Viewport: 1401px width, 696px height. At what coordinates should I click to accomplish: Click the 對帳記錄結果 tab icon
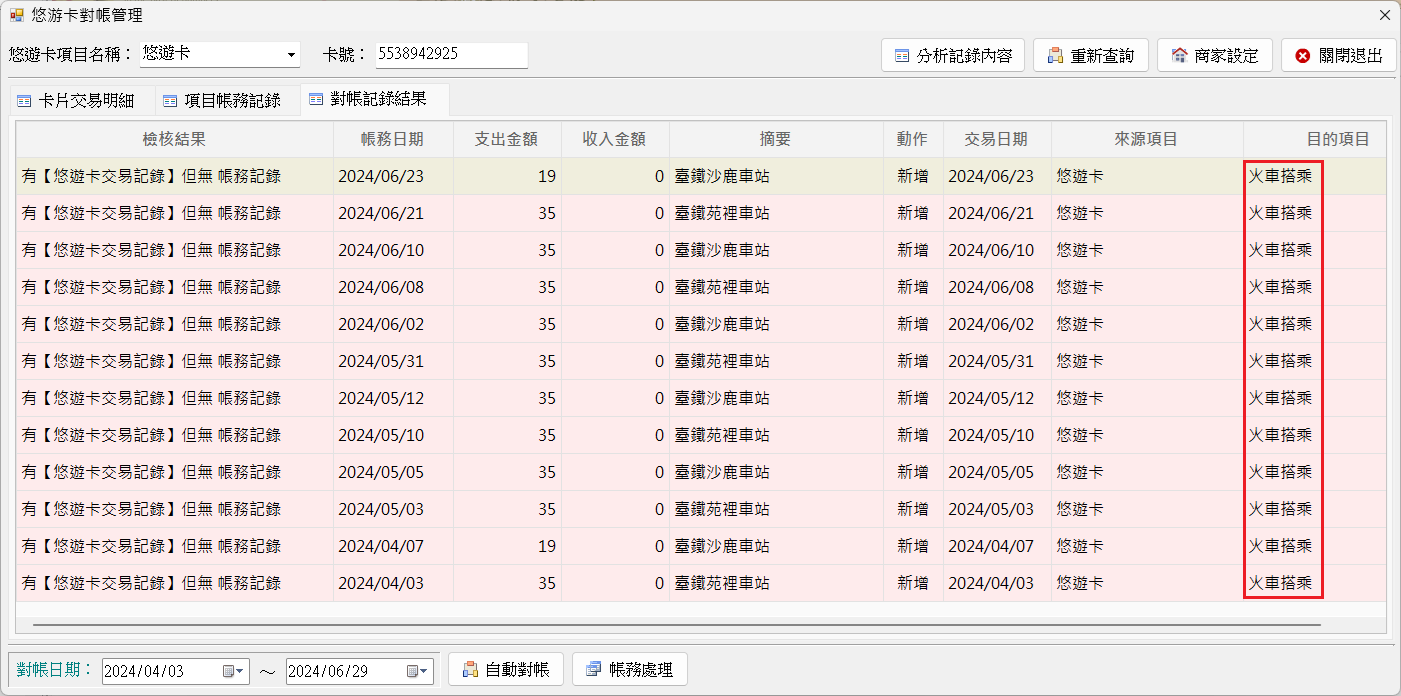click(316, 99)
